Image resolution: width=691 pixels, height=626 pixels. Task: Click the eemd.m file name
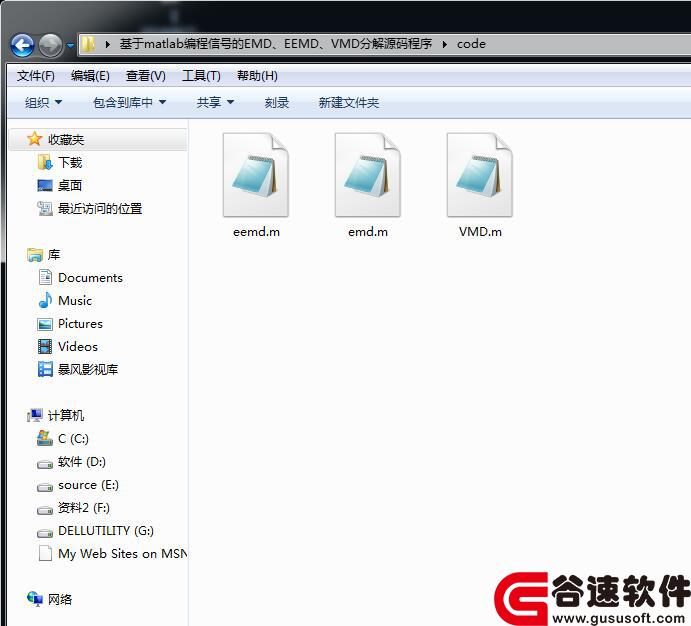[x=256, y=232]
